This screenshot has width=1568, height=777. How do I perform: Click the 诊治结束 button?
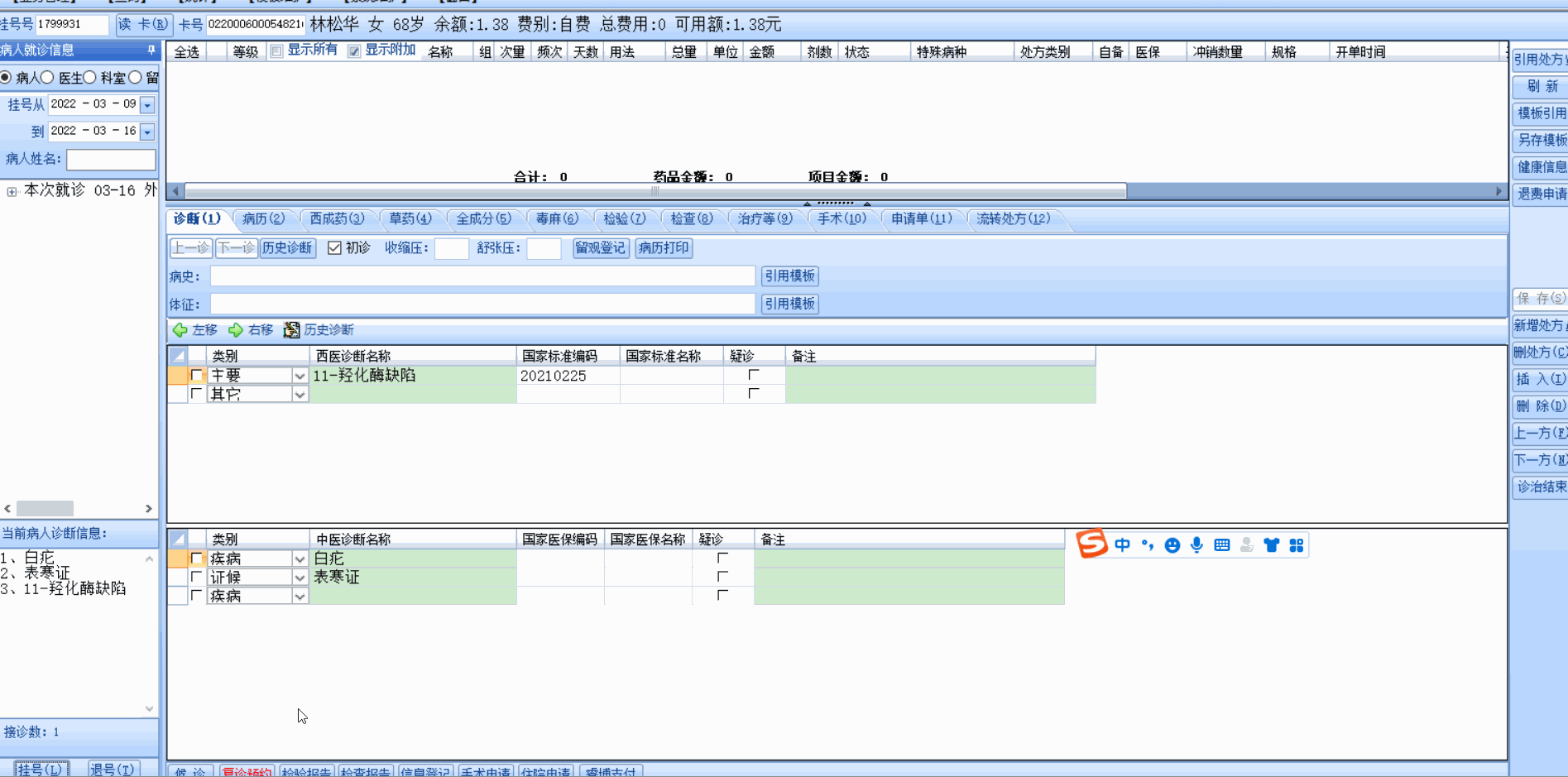tap(1542, 487)
